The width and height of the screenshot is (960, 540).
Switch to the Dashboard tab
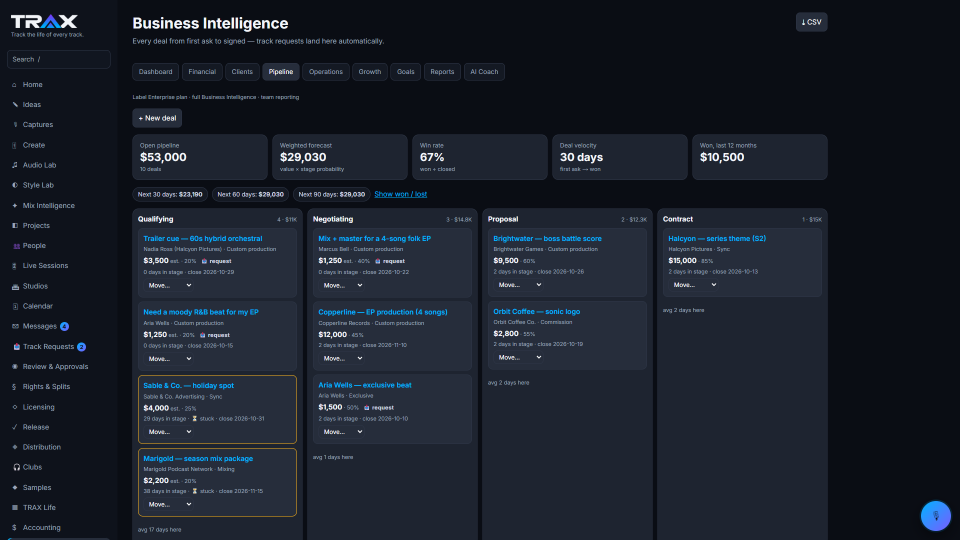tap(156, 72)
